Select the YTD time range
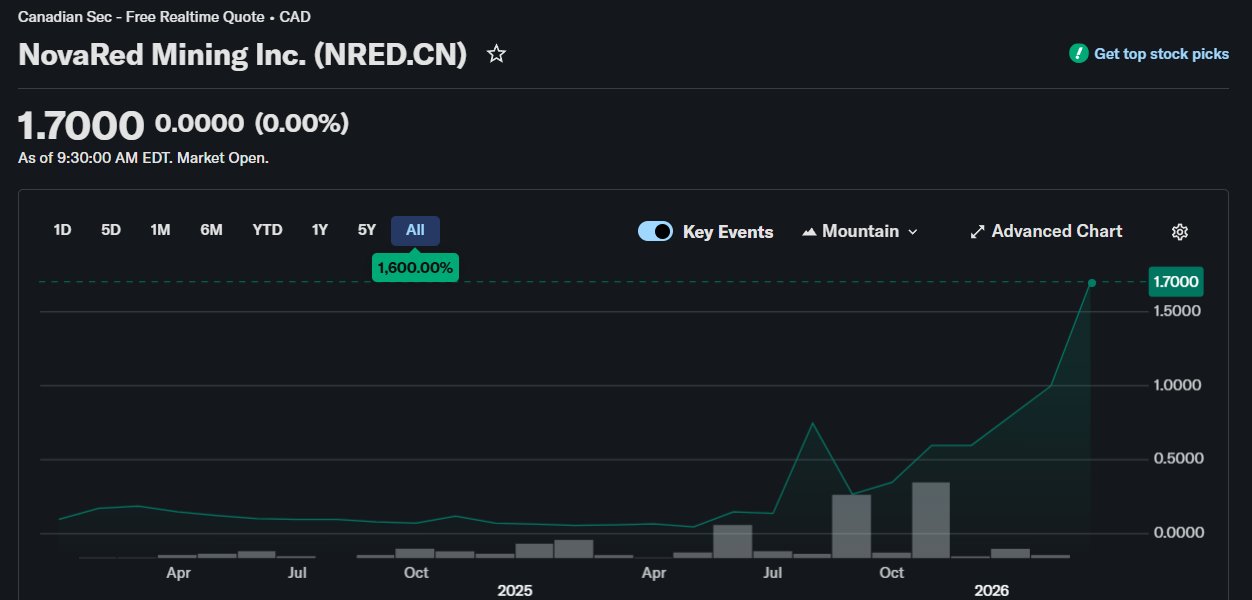 (x=267, y=230)
